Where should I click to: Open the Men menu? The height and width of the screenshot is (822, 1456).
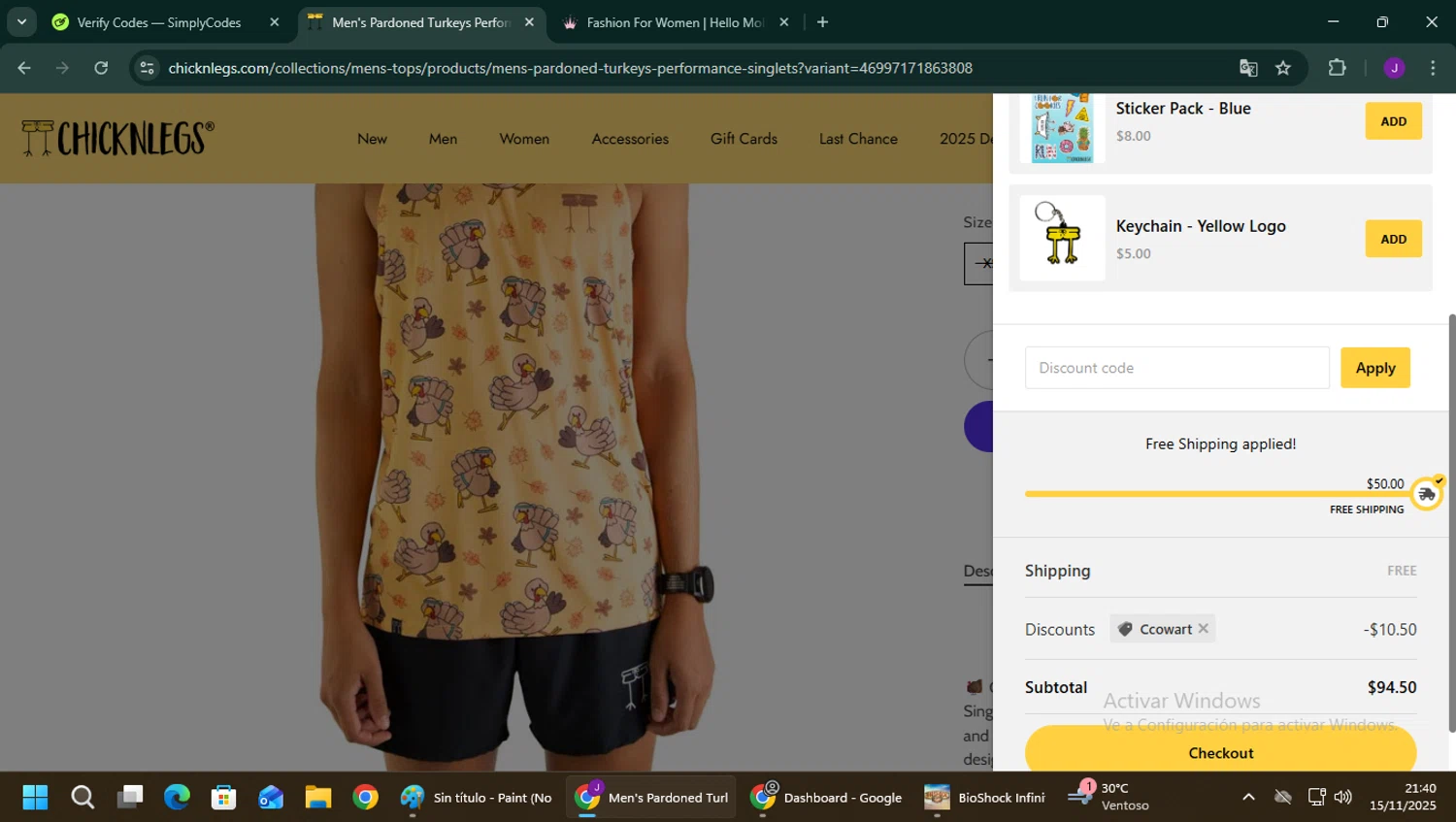click(x=443, y=139)
